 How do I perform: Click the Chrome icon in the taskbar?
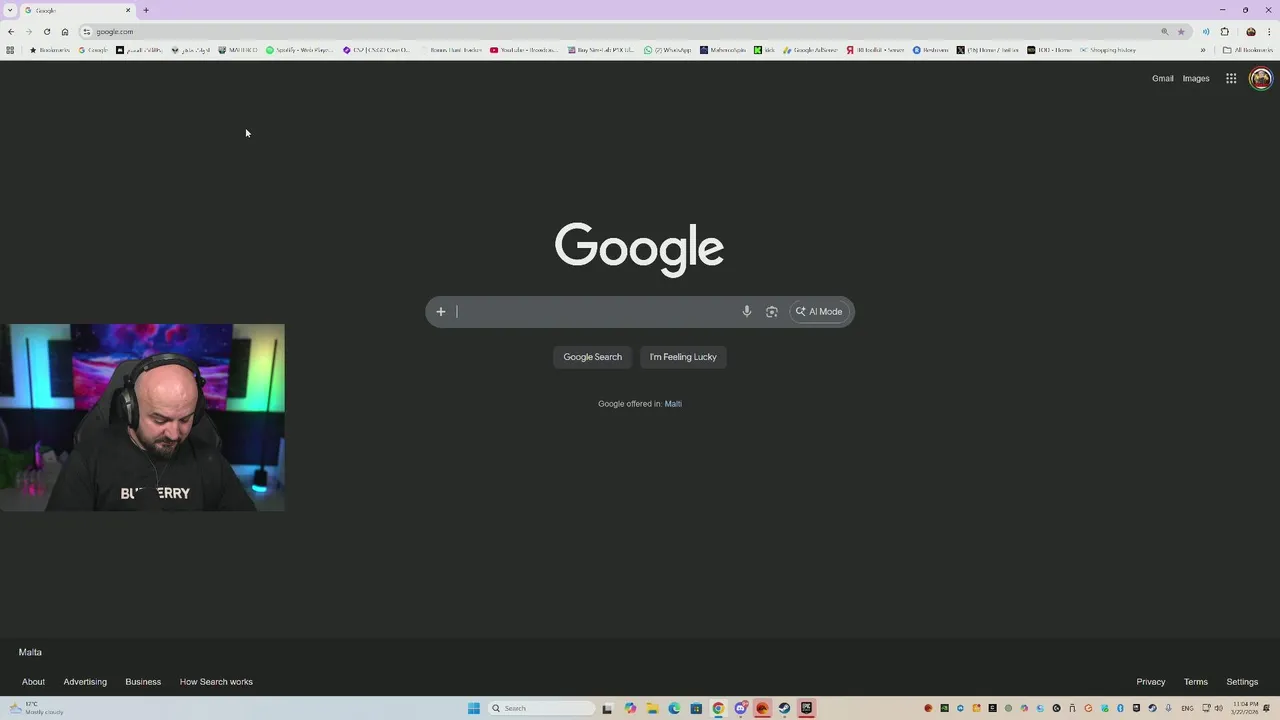click(x=718, y=708)
